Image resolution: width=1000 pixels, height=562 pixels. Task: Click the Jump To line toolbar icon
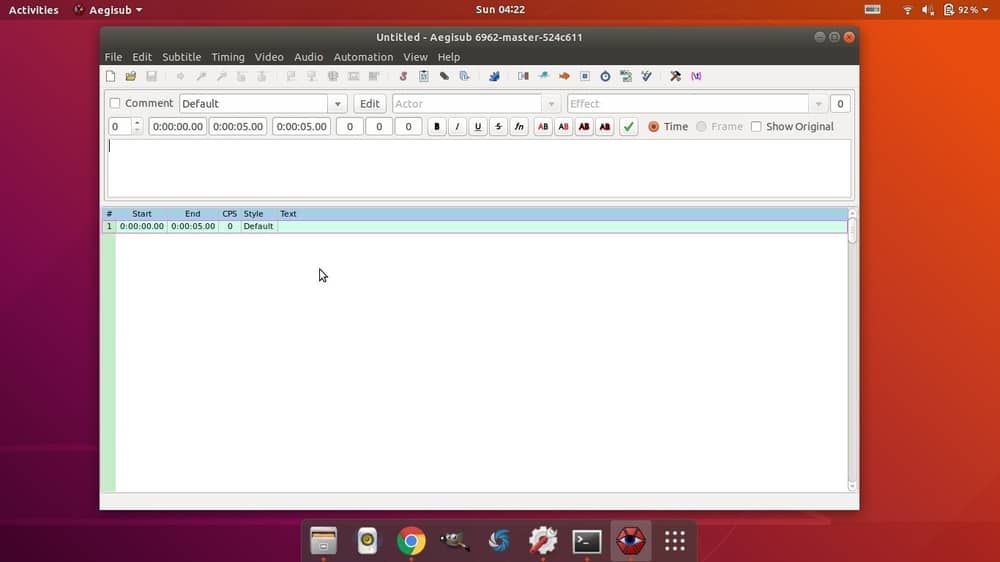pyautogui.click(x=180, y=76)
